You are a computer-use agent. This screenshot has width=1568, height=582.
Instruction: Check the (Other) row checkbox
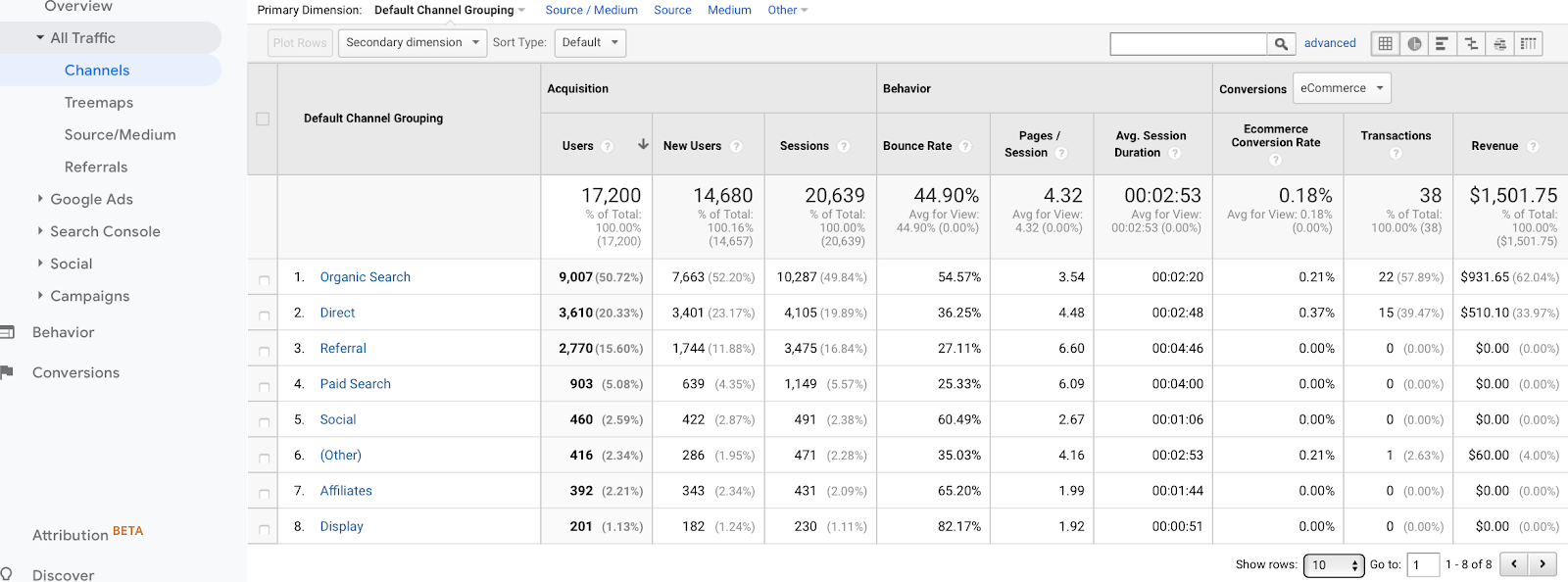[x=264, y=458]
